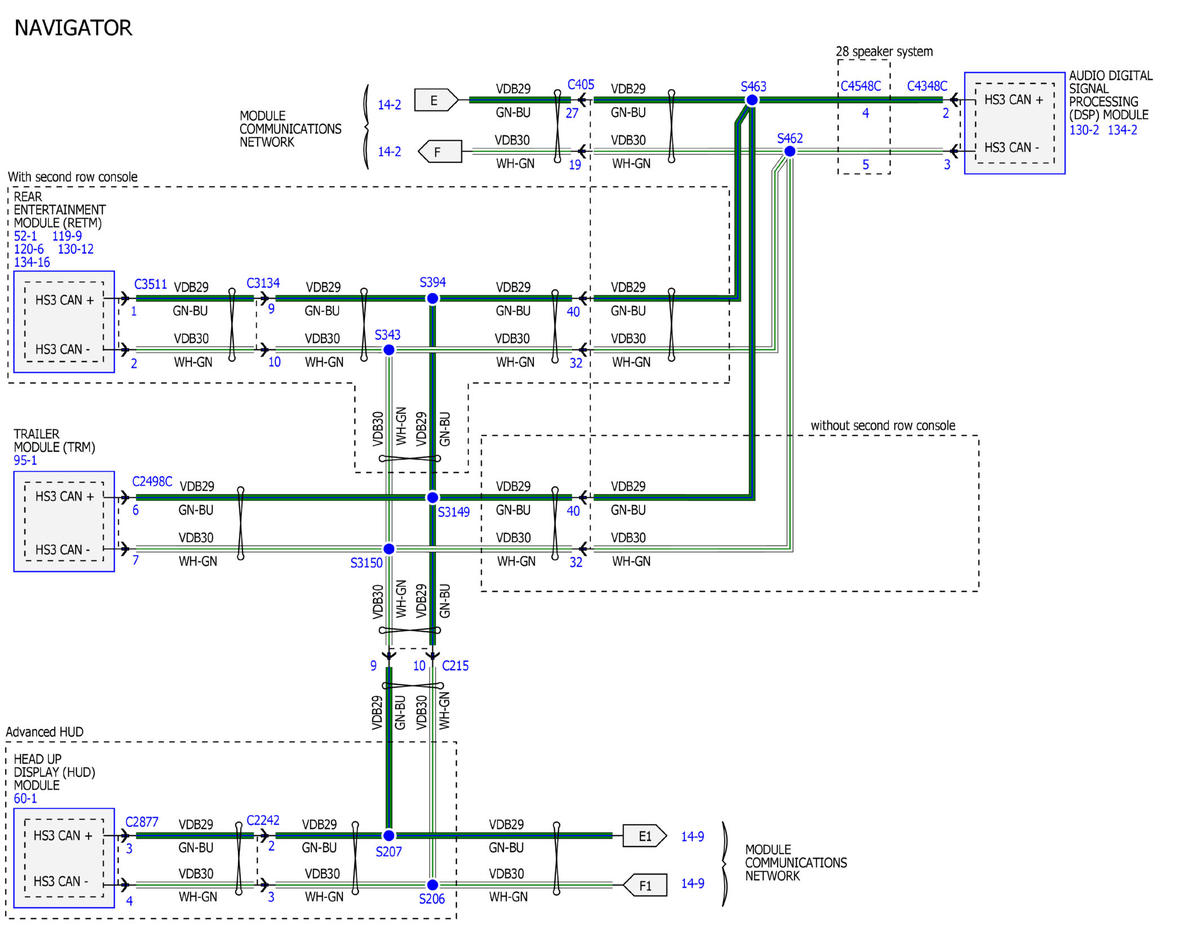
Task: Select the S343 splice node
Action: (389, 350)
